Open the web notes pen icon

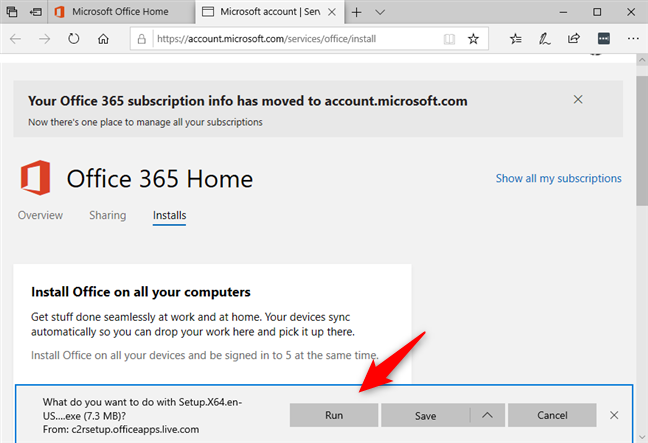click(x=544, y=39)
